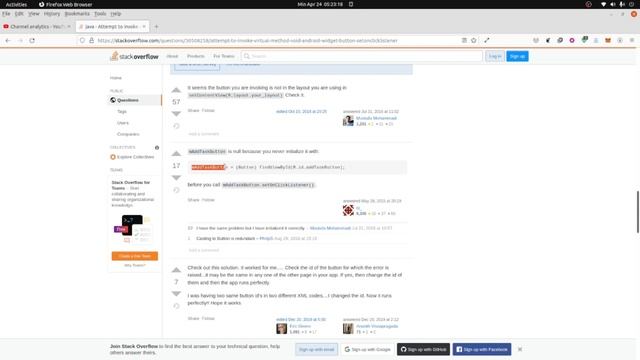The width and height of the screenshot is (640, 360).
Task: Dismiss the Join Stack Overflow banner
Action: click(520, 349)
